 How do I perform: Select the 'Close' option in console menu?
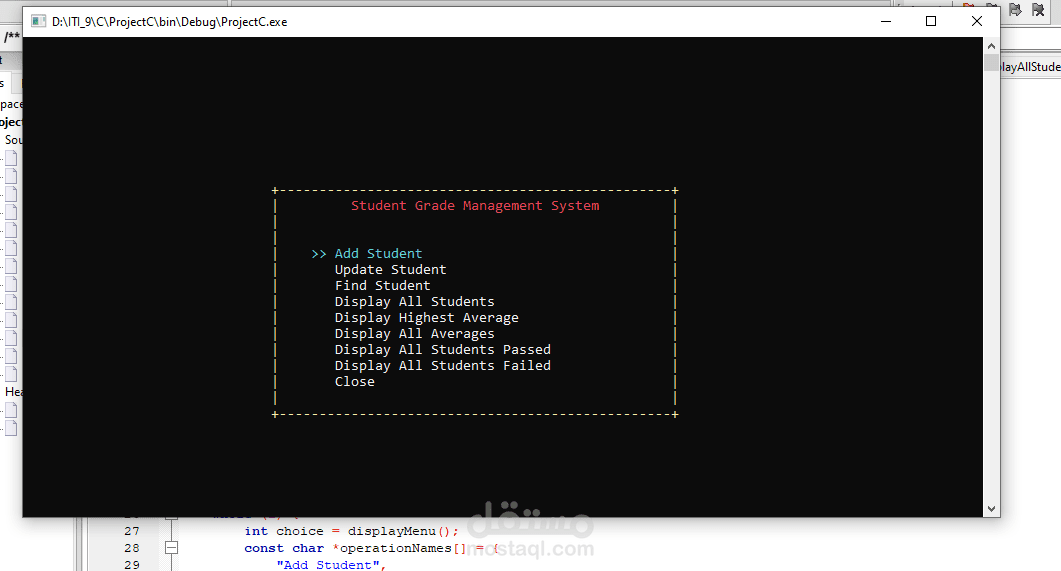(355, 382)
